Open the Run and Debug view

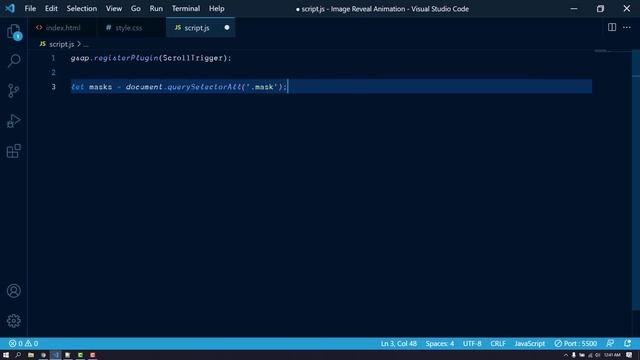click(13, 121)
